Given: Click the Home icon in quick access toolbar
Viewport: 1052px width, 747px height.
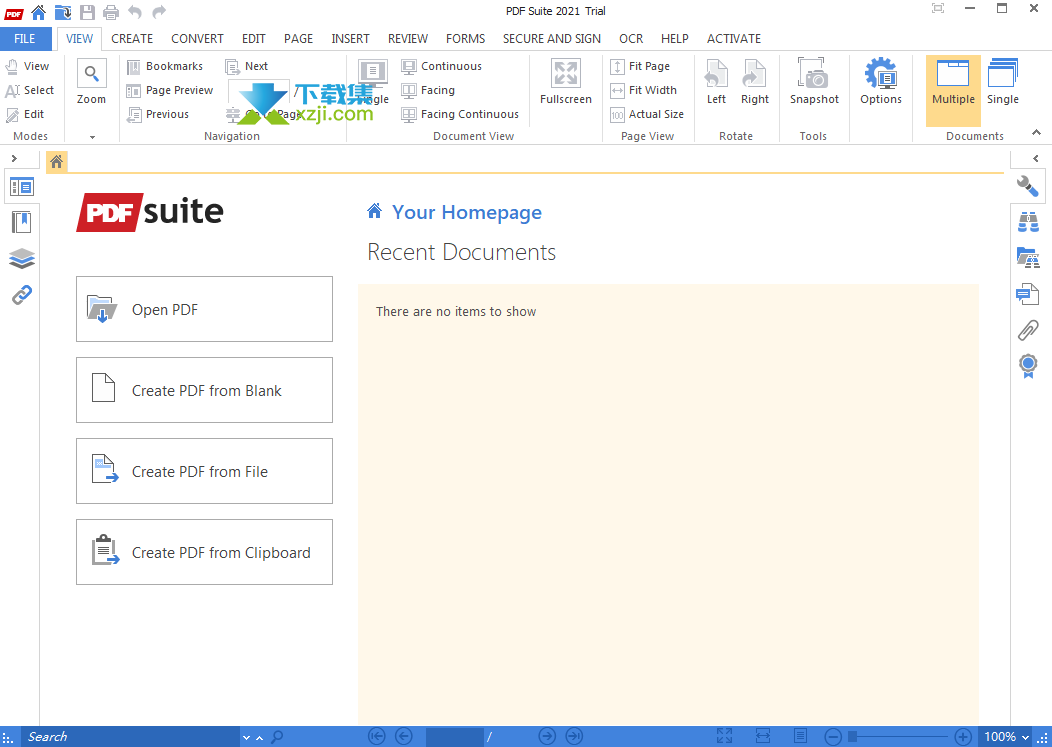Looking at the screenshot, I should [x=38, y=11].
